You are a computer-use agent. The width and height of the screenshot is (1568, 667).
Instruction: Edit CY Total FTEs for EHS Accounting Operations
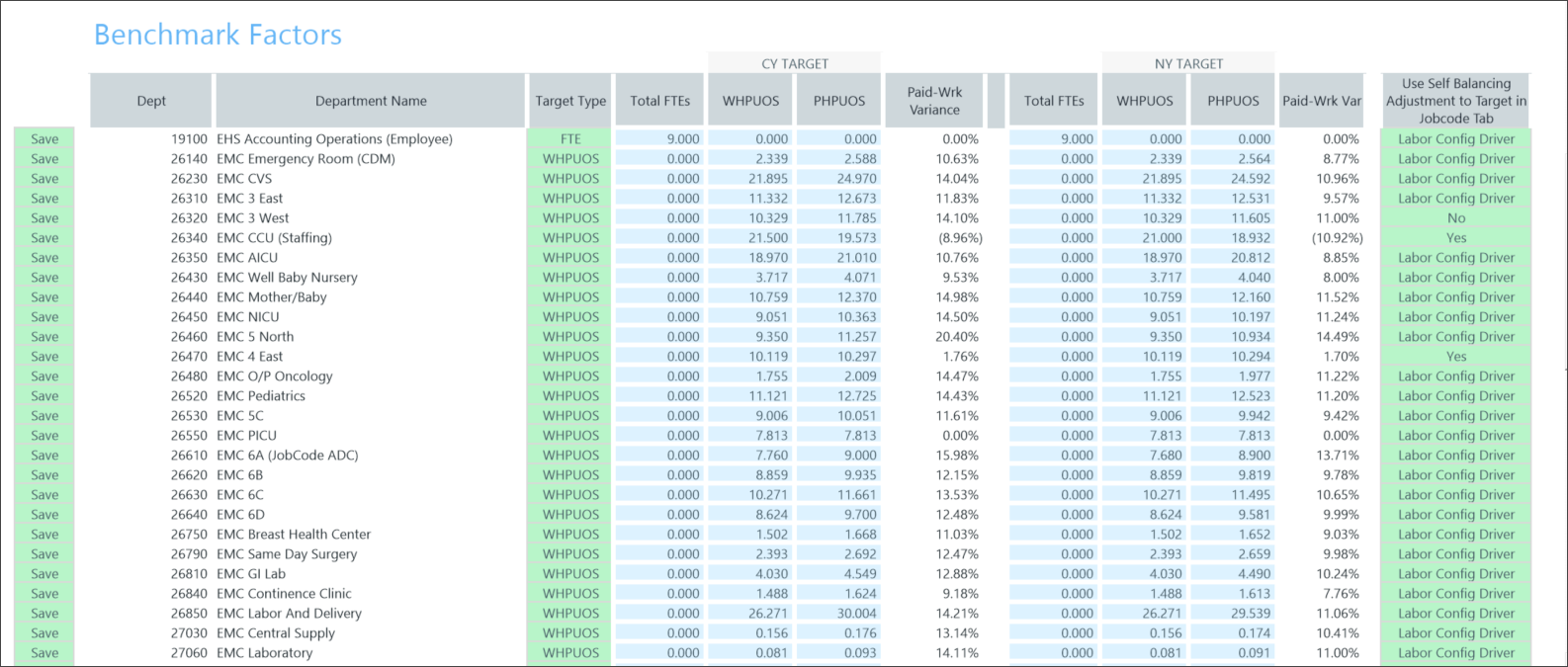[x=660, y=139]
